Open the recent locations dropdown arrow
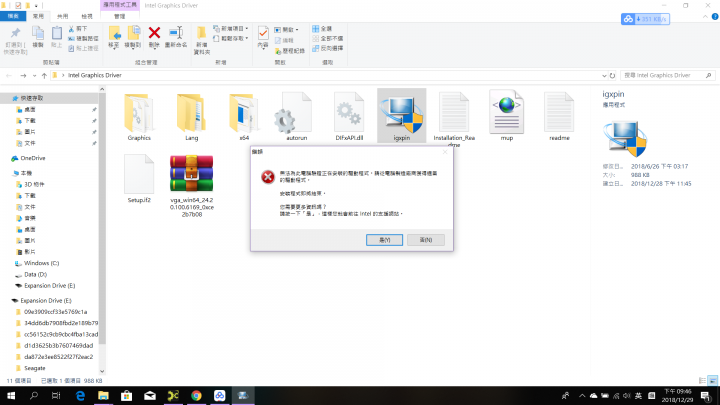This screenshot has height=405, width=720. pyautogui.click(x=34, y=75)
